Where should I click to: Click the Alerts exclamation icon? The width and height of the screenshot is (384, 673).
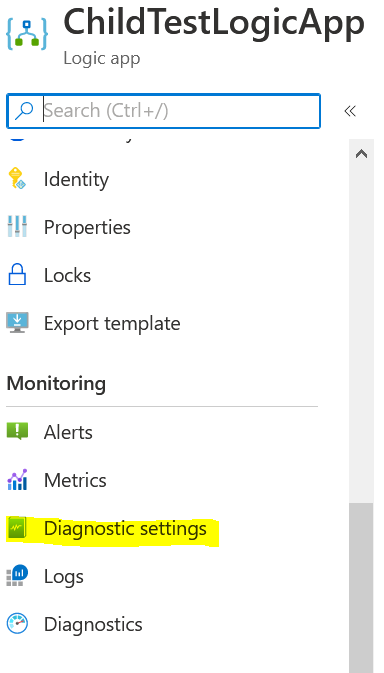click(x=17, y=431)
